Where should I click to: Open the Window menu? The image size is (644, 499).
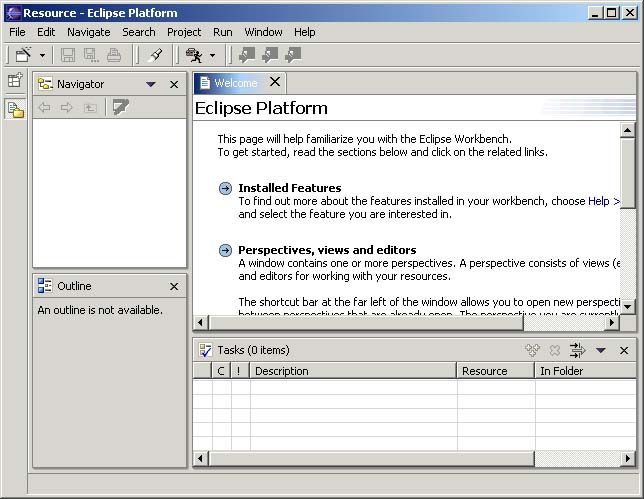[x=263, y=32]
